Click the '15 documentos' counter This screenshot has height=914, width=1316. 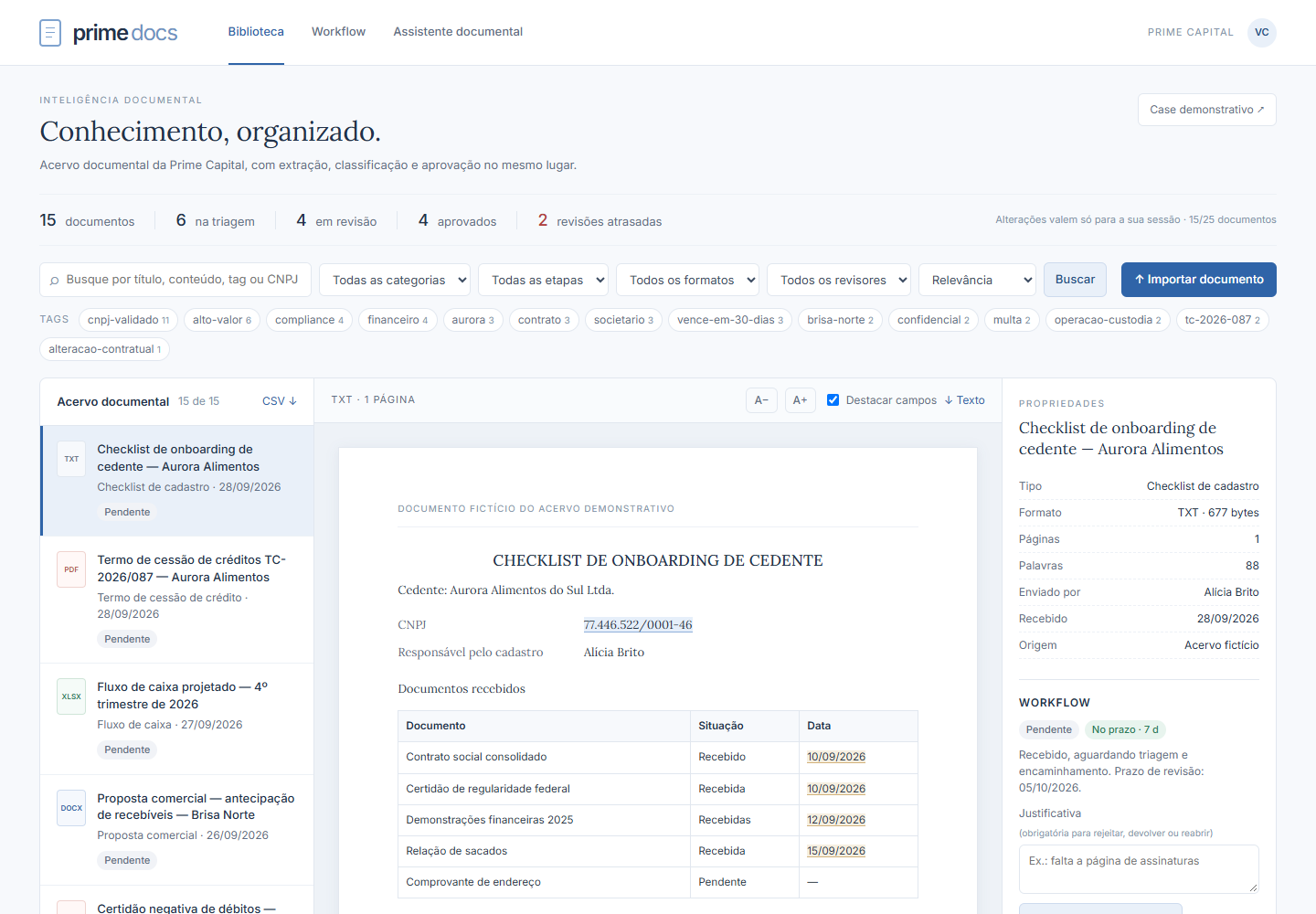87,220
